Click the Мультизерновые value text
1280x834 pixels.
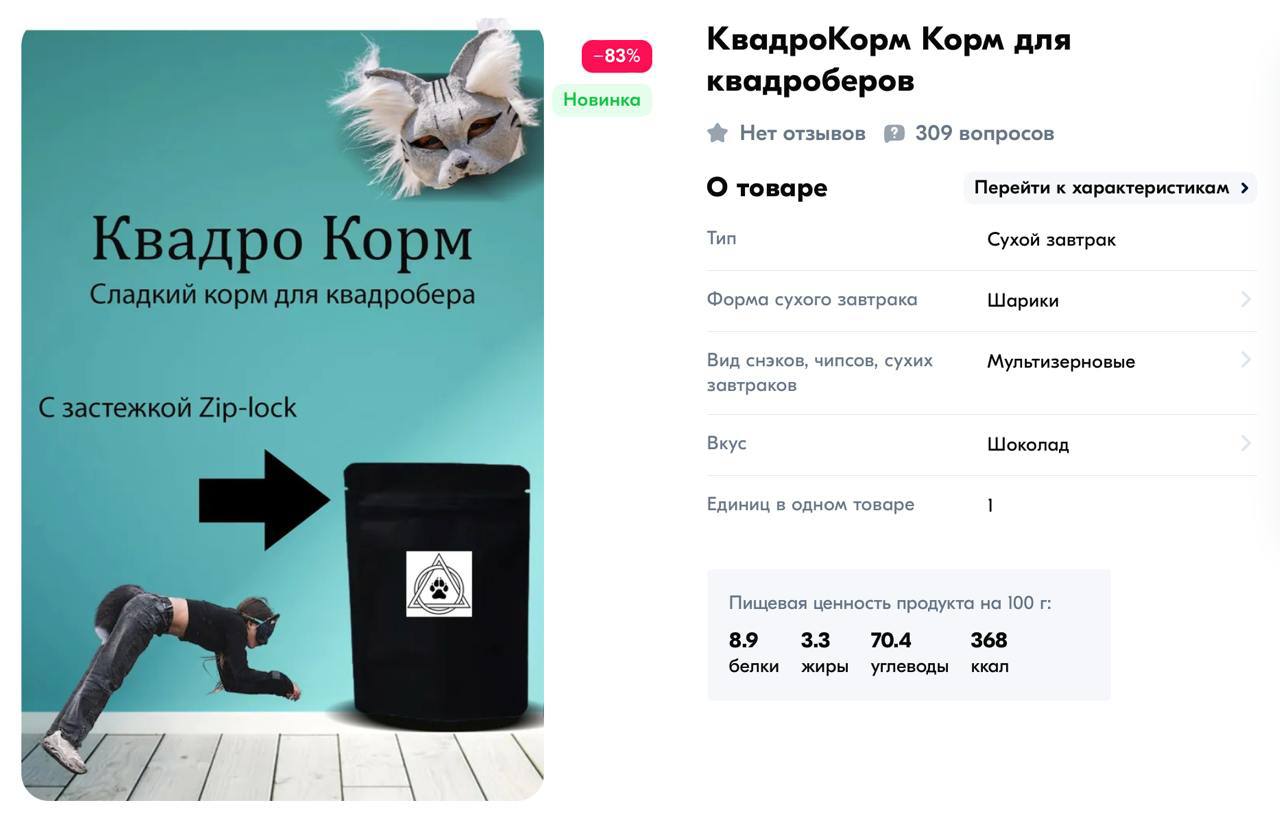click(x=1061, y=362)
